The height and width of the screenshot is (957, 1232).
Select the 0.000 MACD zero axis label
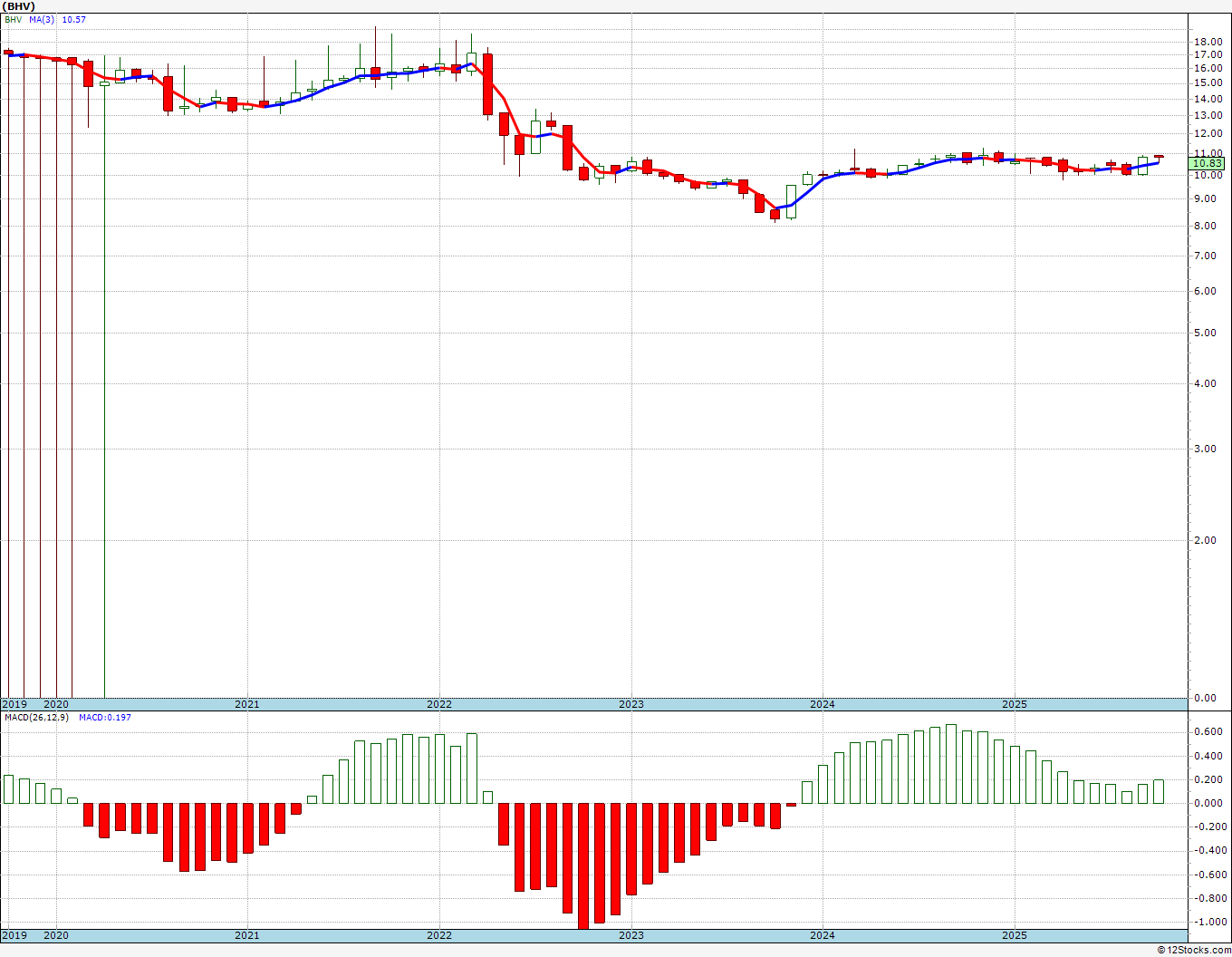(1207, 803)
